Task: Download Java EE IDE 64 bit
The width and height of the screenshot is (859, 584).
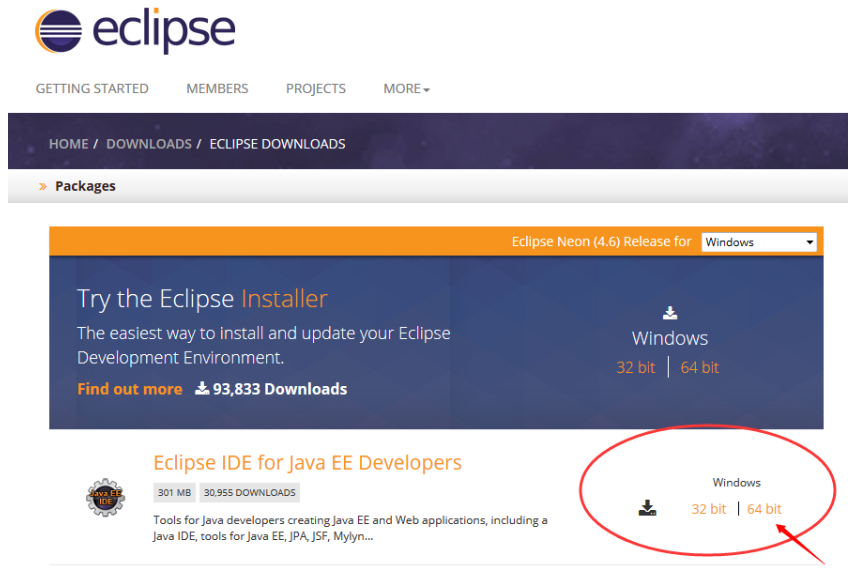Action: [x=764, y=509]
